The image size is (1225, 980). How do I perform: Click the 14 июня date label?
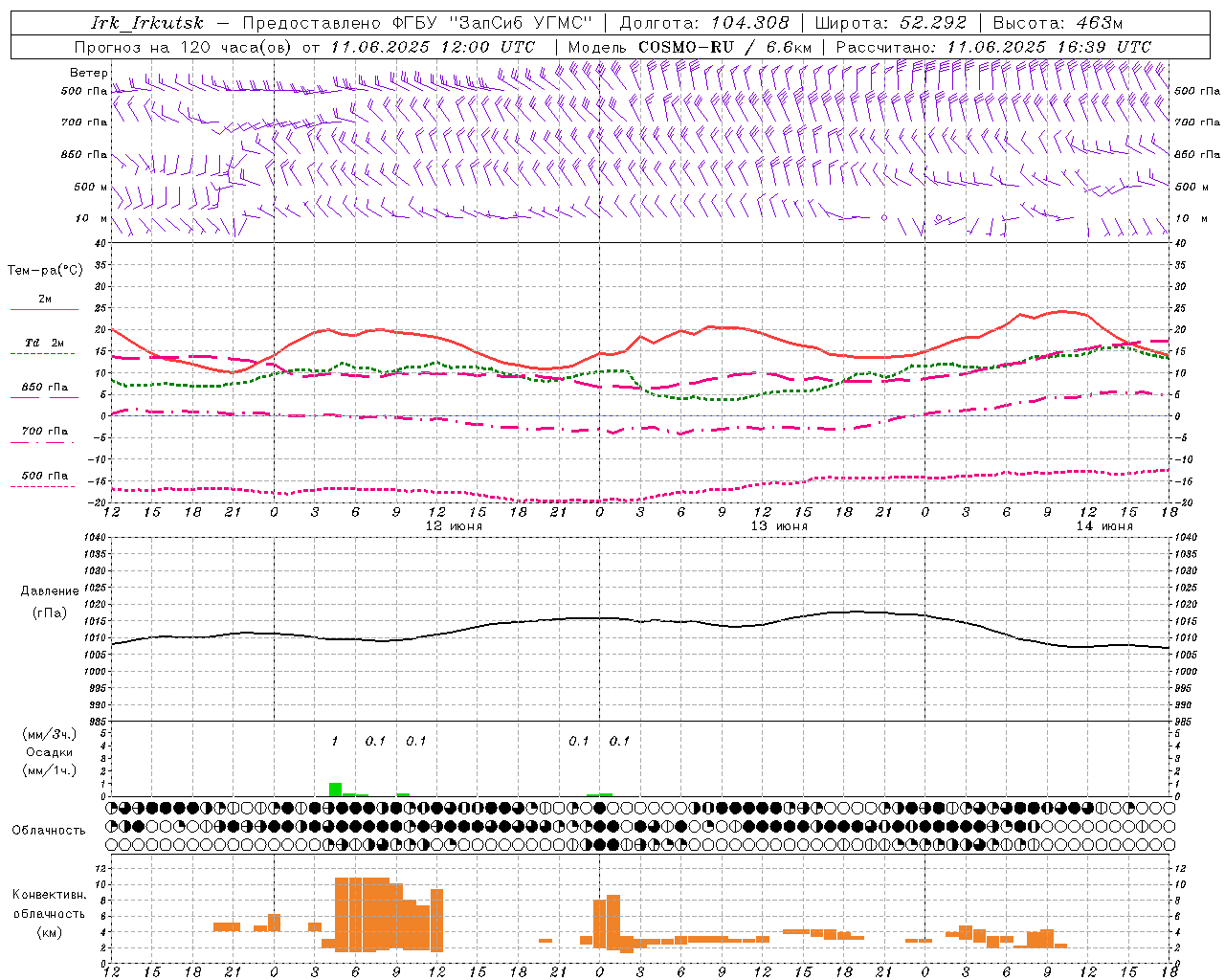point(1104,526)
